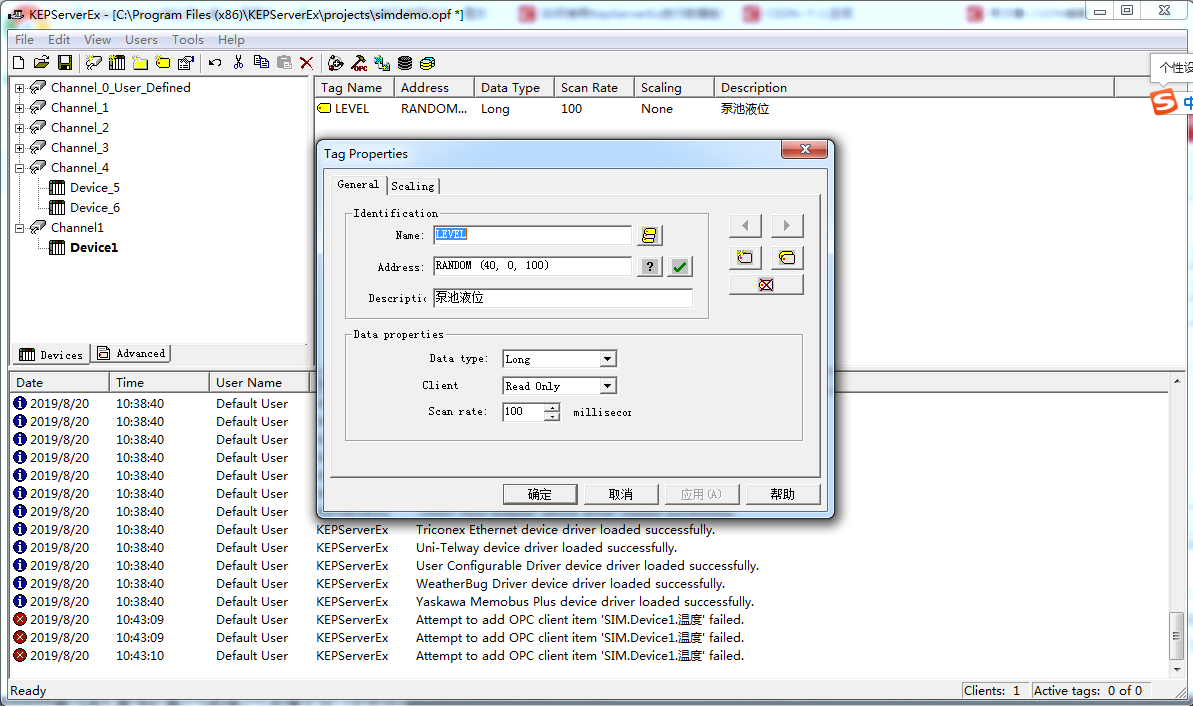Switch to the Scaling tab

(x=413, y=186)
